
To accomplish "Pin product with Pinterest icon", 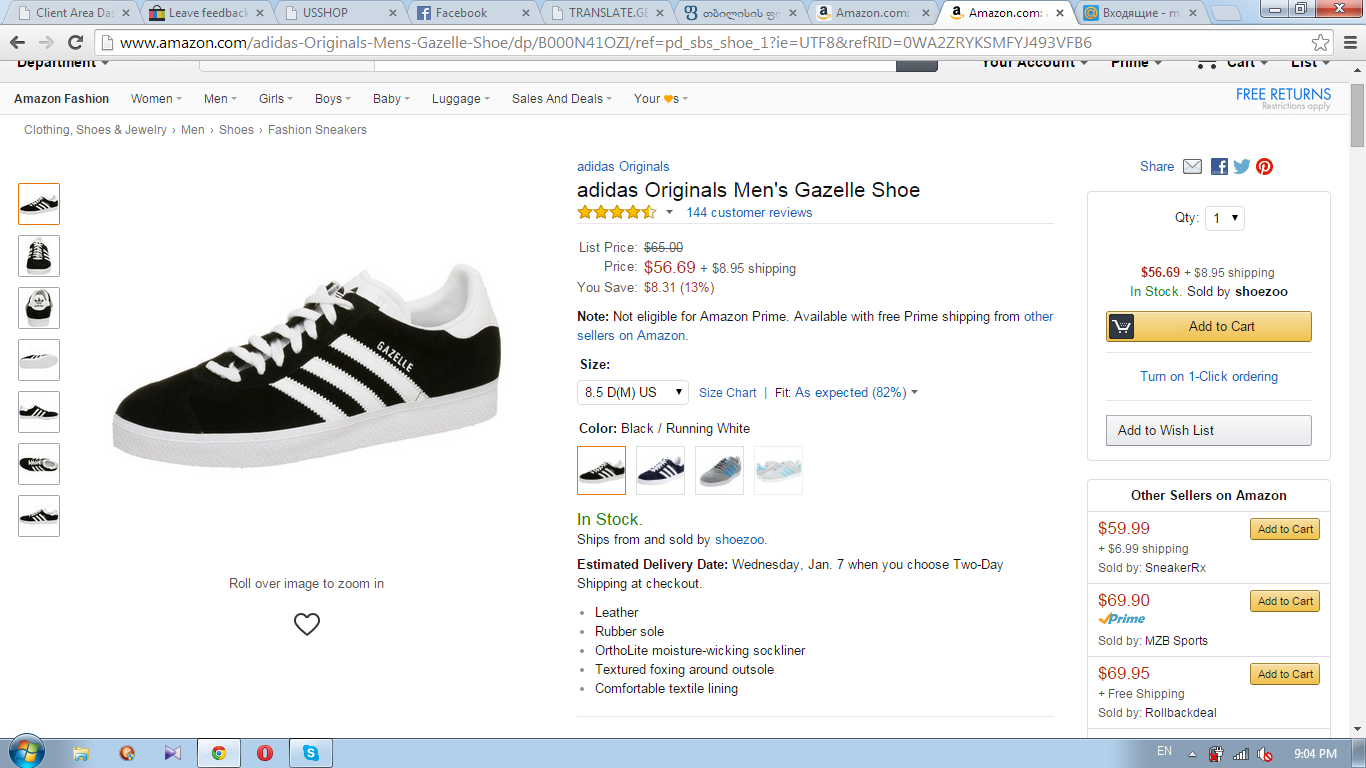I will (1265, 167).
